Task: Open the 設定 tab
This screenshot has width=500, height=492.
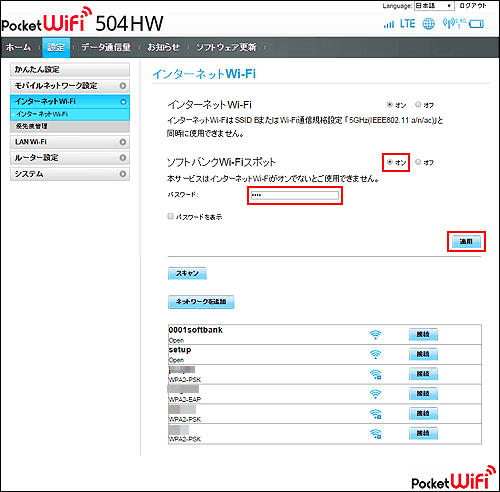Action: click(56, 47)
